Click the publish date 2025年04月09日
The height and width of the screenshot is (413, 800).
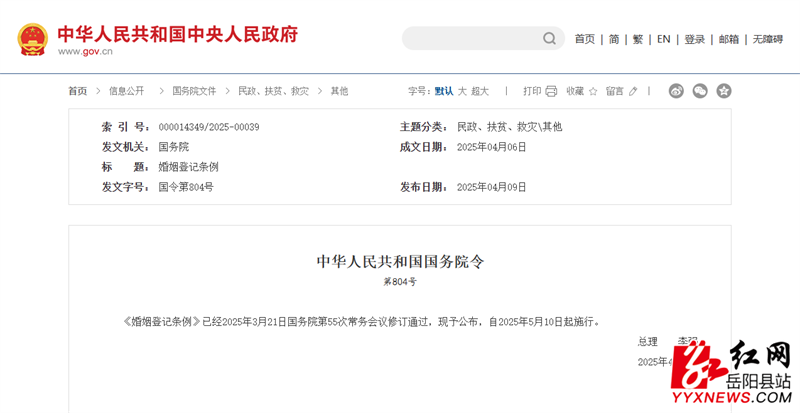491,187
